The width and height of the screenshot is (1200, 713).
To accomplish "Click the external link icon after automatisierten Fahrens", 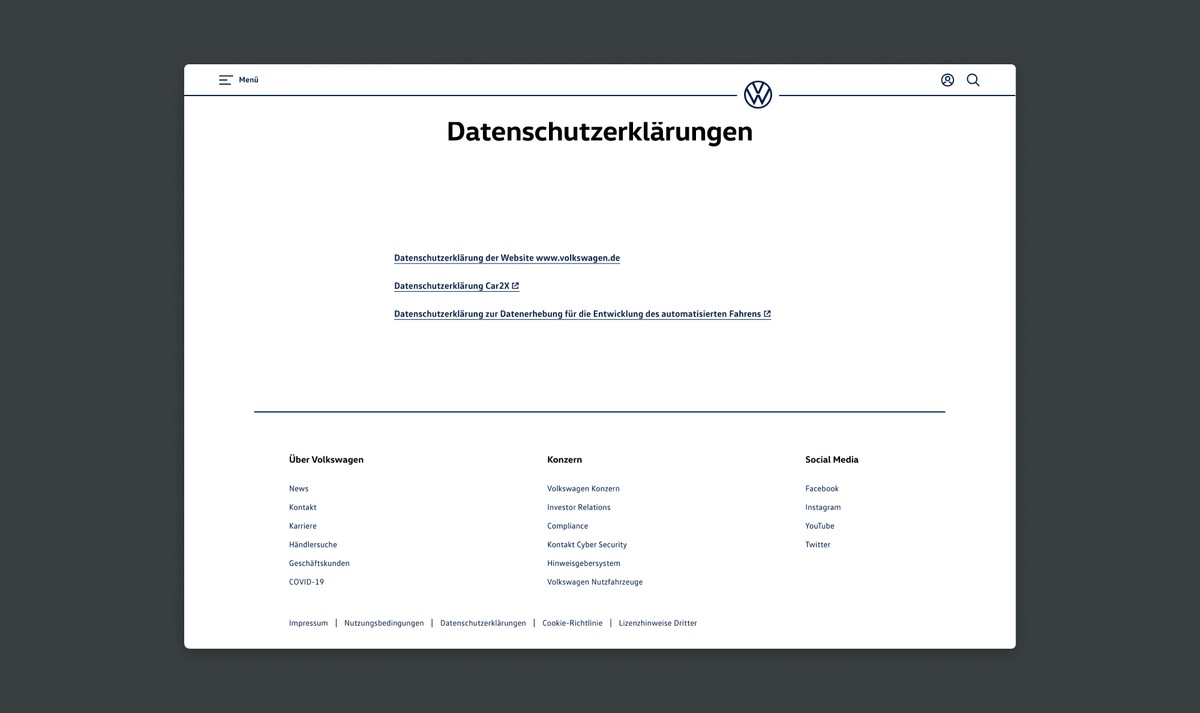I will pyautogui.click(x=767, y=313).
